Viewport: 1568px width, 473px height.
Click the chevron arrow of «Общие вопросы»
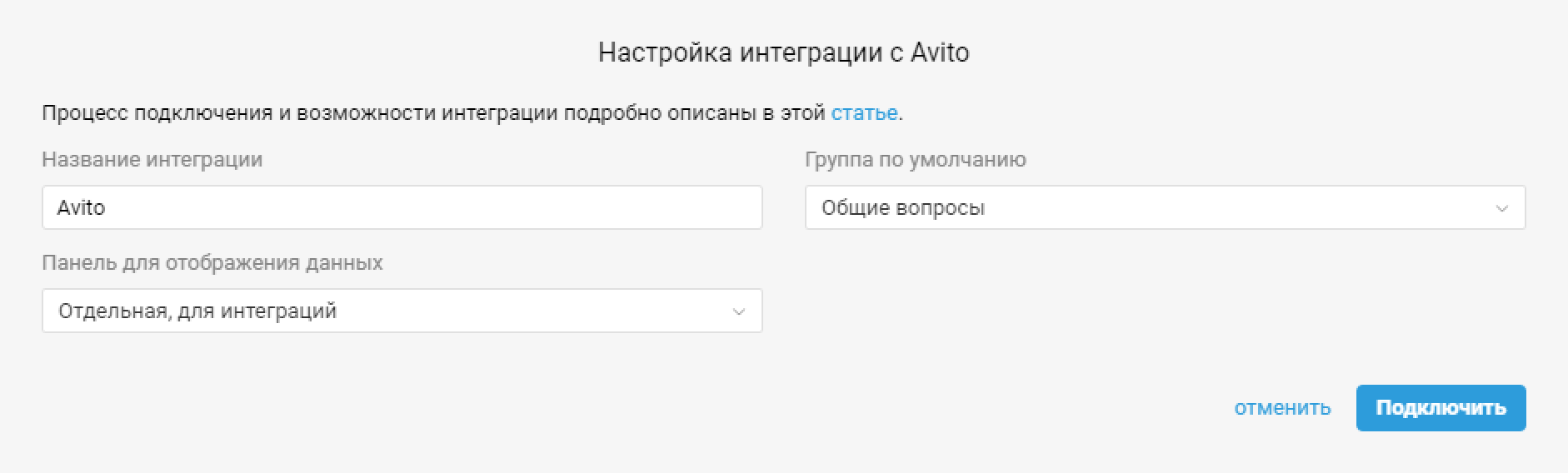[1502, 208]
